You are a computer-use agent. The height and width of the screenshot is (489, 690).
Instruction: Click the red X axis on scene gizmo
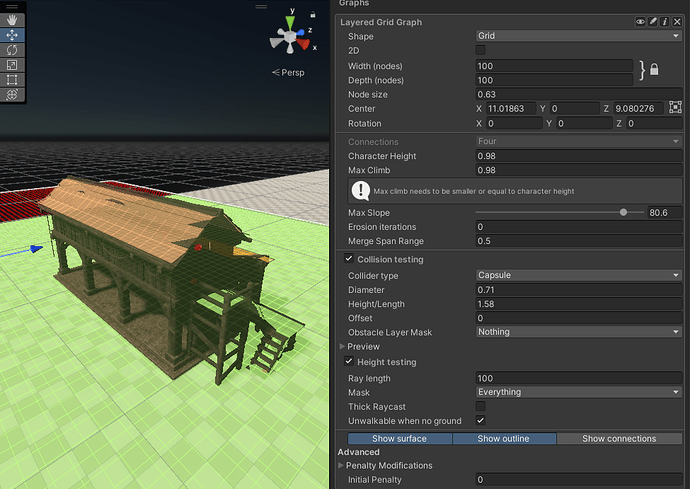click(303, 44)
